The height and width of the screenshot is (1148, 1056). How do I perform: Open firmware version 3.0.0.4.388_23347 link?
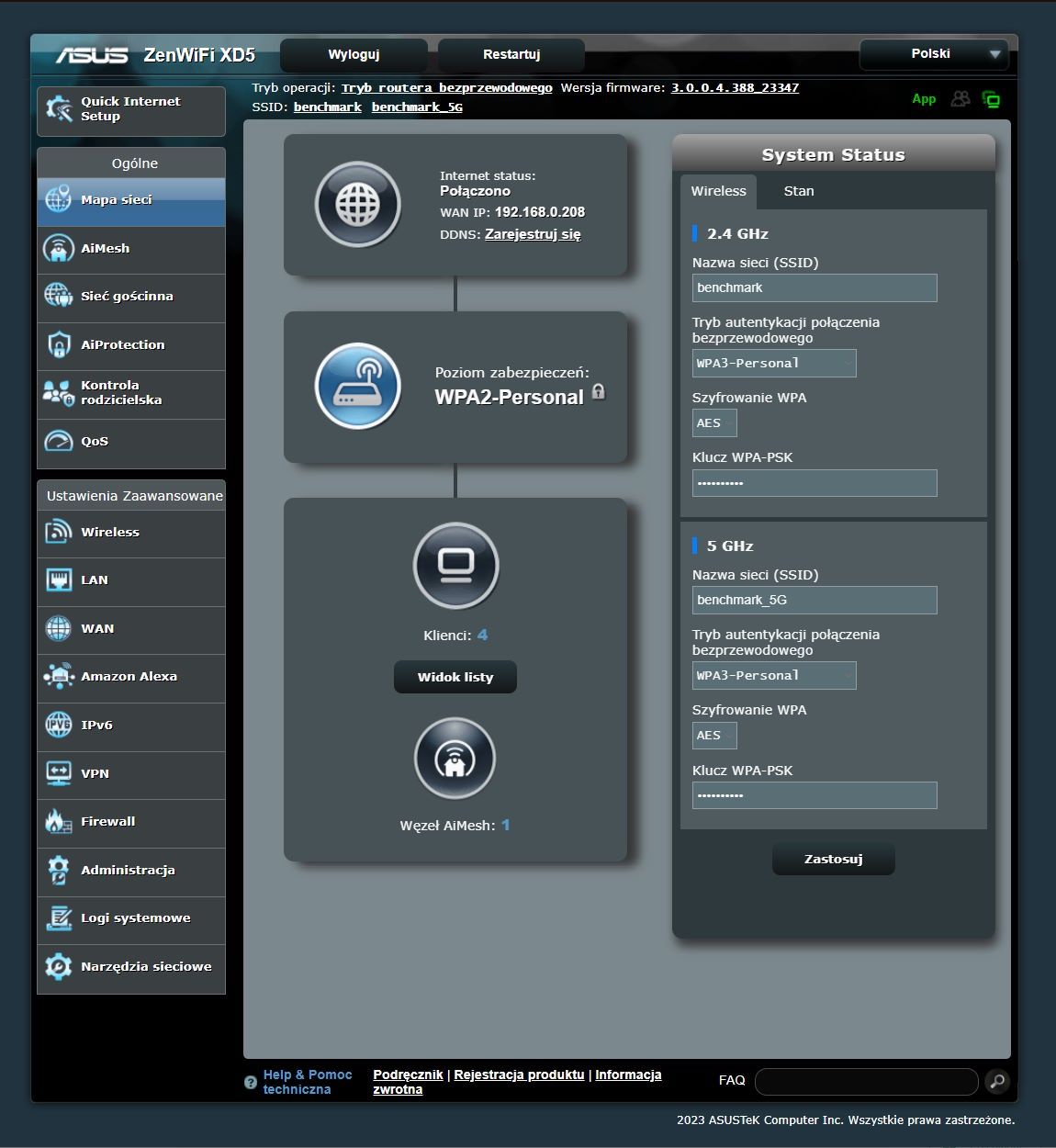[x=735, y=88]
